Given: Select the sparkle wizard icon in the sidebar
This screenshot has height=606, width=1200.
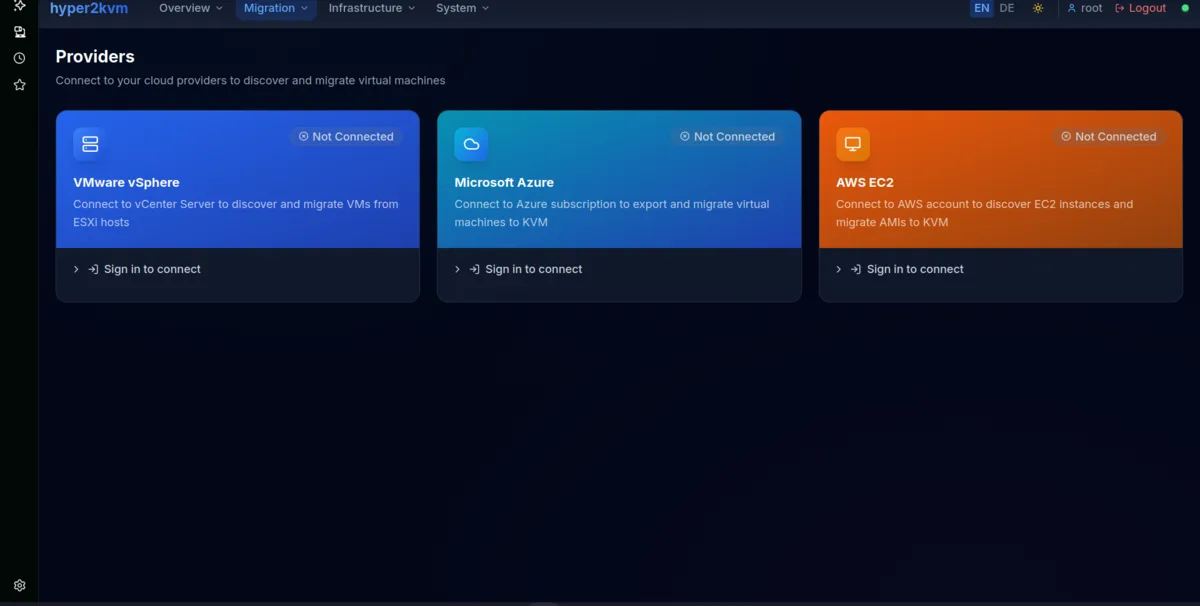Looking at the screenshot, I should pos(18,6).
